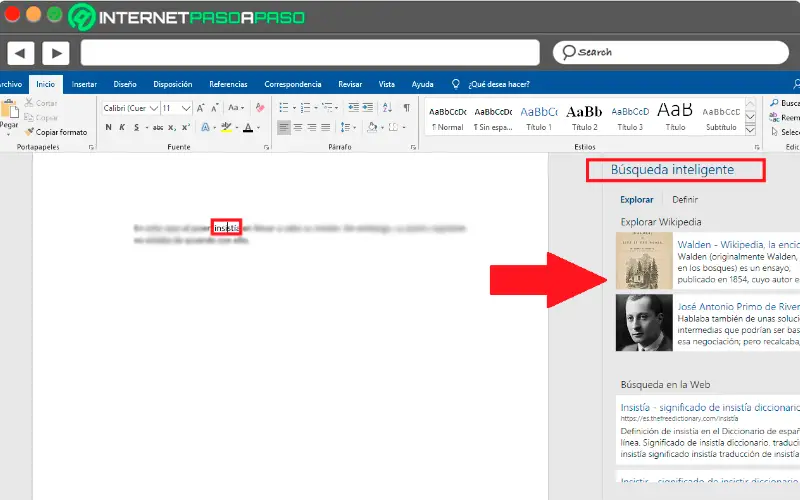Open the Archivo tab
This screenshot has width=800, height=500.
click(10, 84)
